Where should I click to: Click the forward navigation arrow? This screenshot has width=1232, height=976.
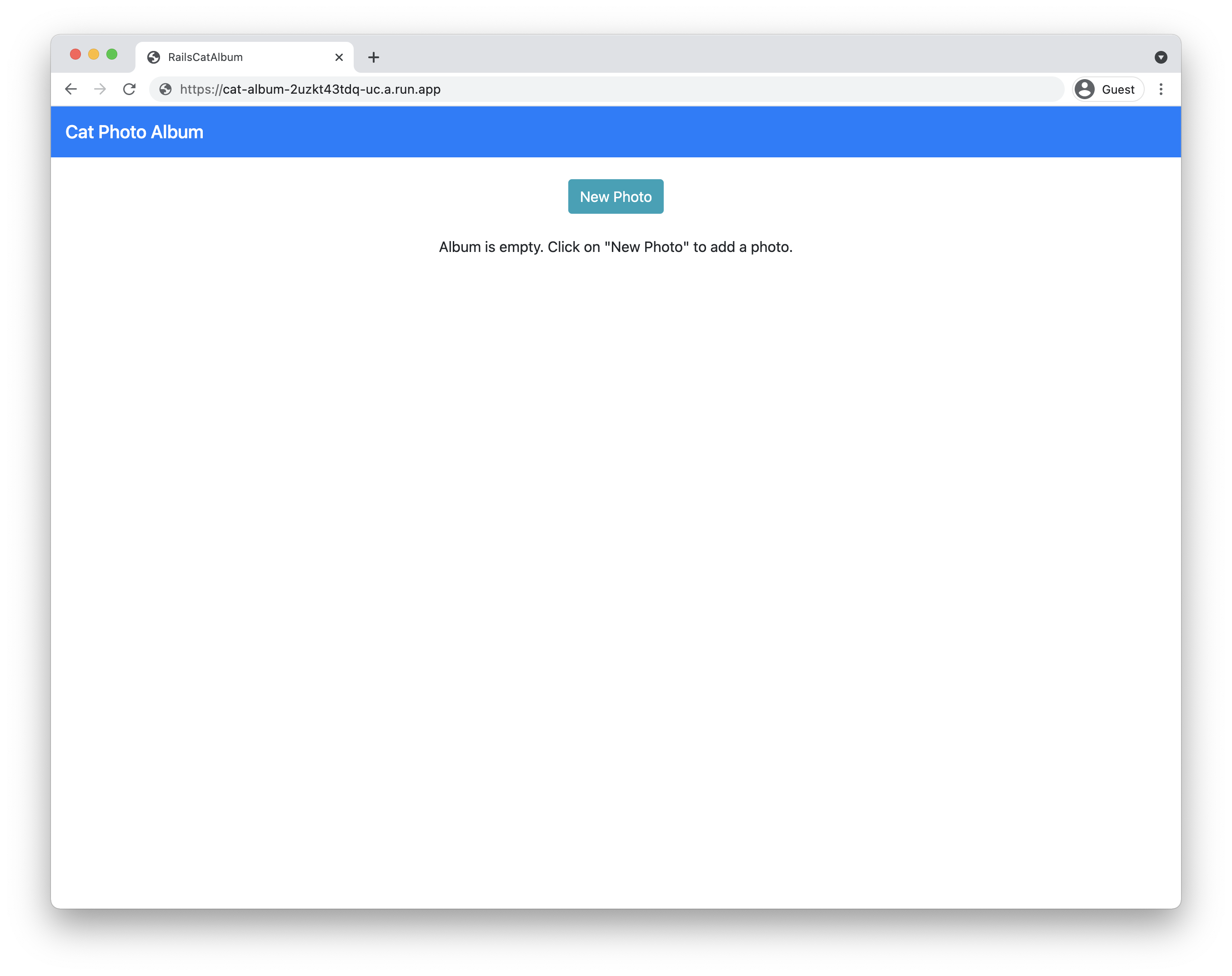click(100, 90)
